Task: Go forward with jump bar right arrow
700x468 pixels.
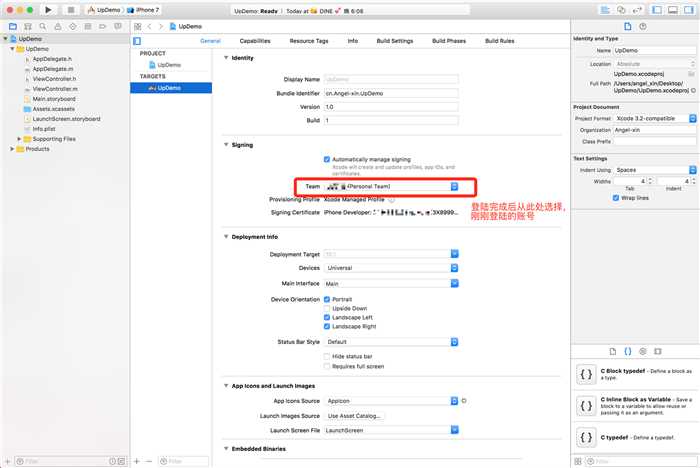Action: 161,27
